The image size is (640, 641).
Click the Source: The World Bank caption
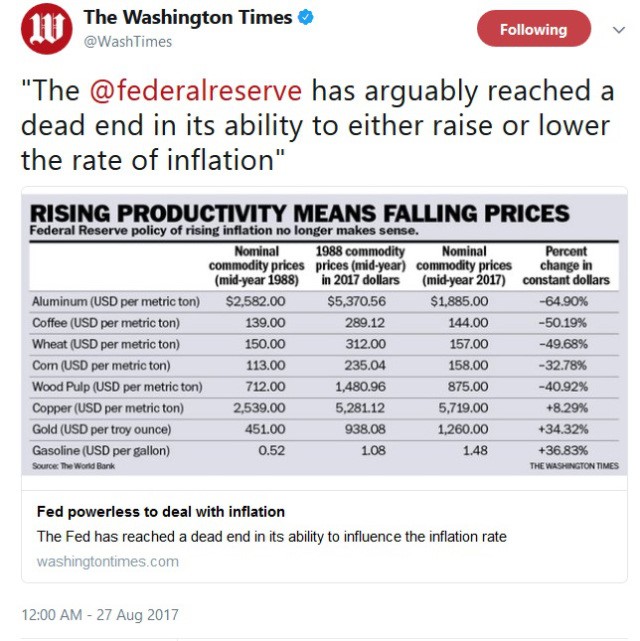(74, 466)
